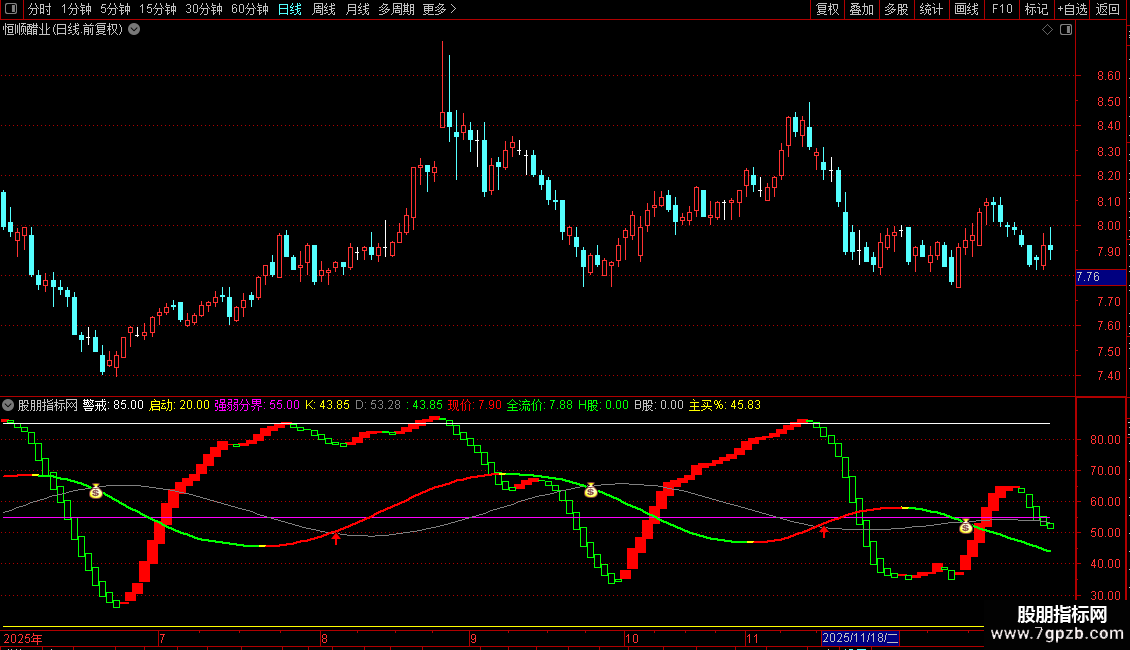Click the H股: 0.00 value
The width and height of the screenshot is (1130, 650).
pos(603,405)
